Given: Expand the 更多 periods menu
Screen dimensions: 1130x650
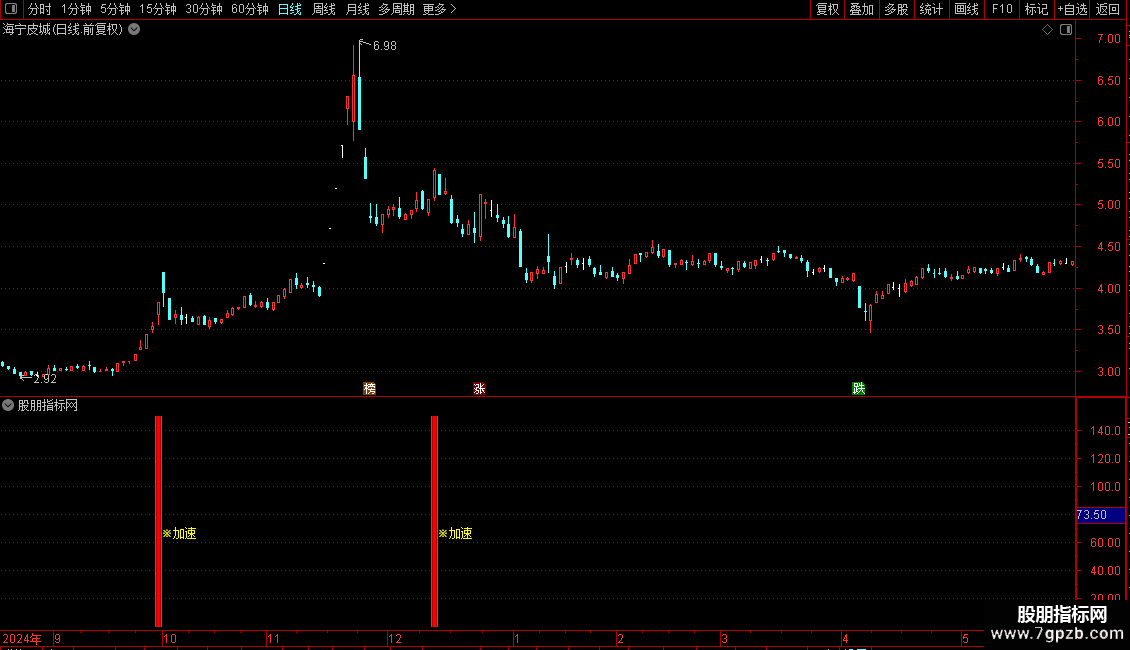Looking at the screenshot, I should (440, 9).
